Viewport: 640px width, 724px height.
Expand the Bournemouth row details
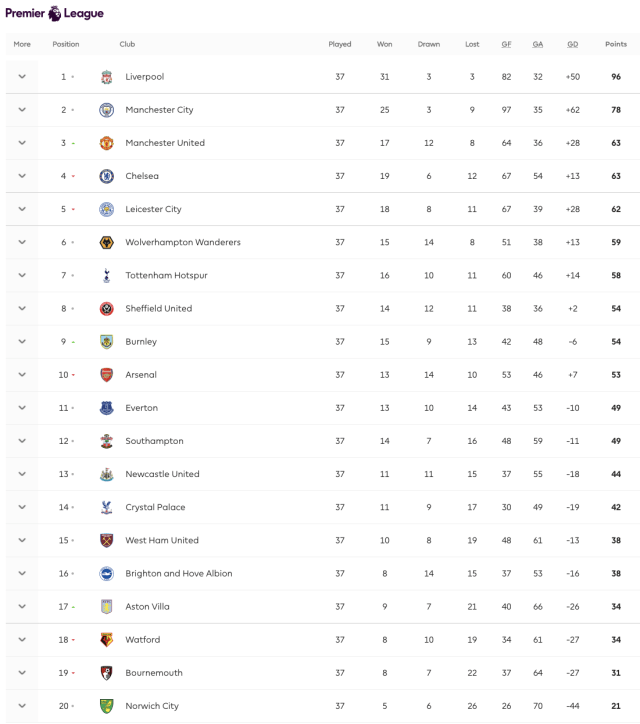pyautogui.click(x=22, y=673)
